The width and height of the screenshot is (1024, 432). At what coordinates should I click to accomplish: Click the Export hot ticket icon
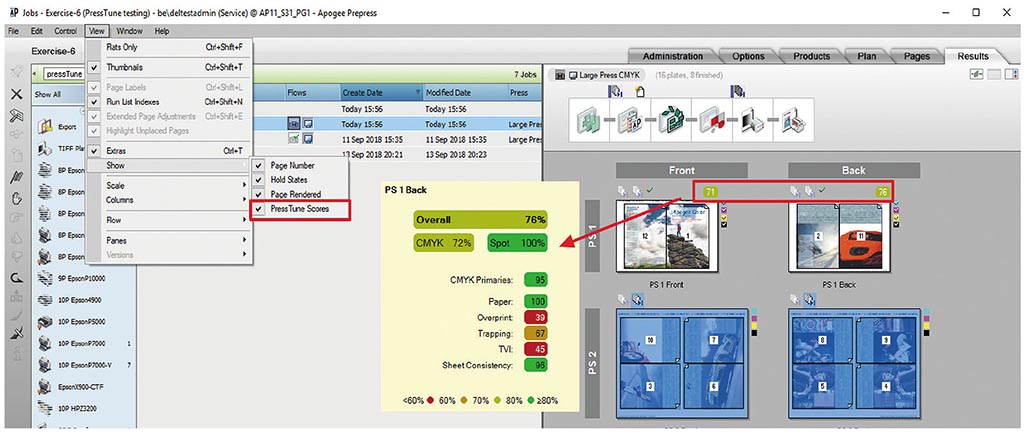46,128
